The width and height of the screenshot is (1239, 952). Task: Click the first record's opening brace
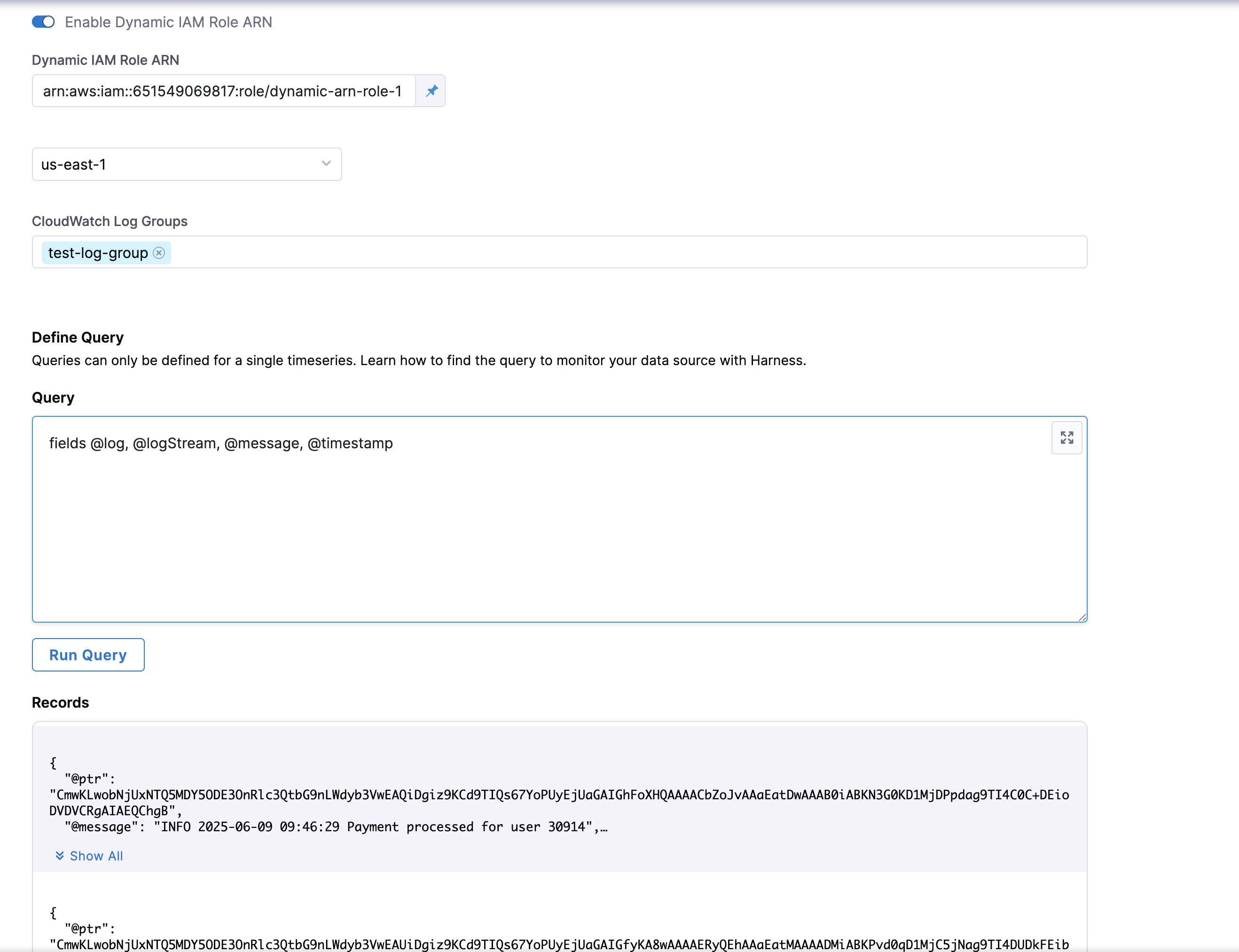tap(53, 763)
